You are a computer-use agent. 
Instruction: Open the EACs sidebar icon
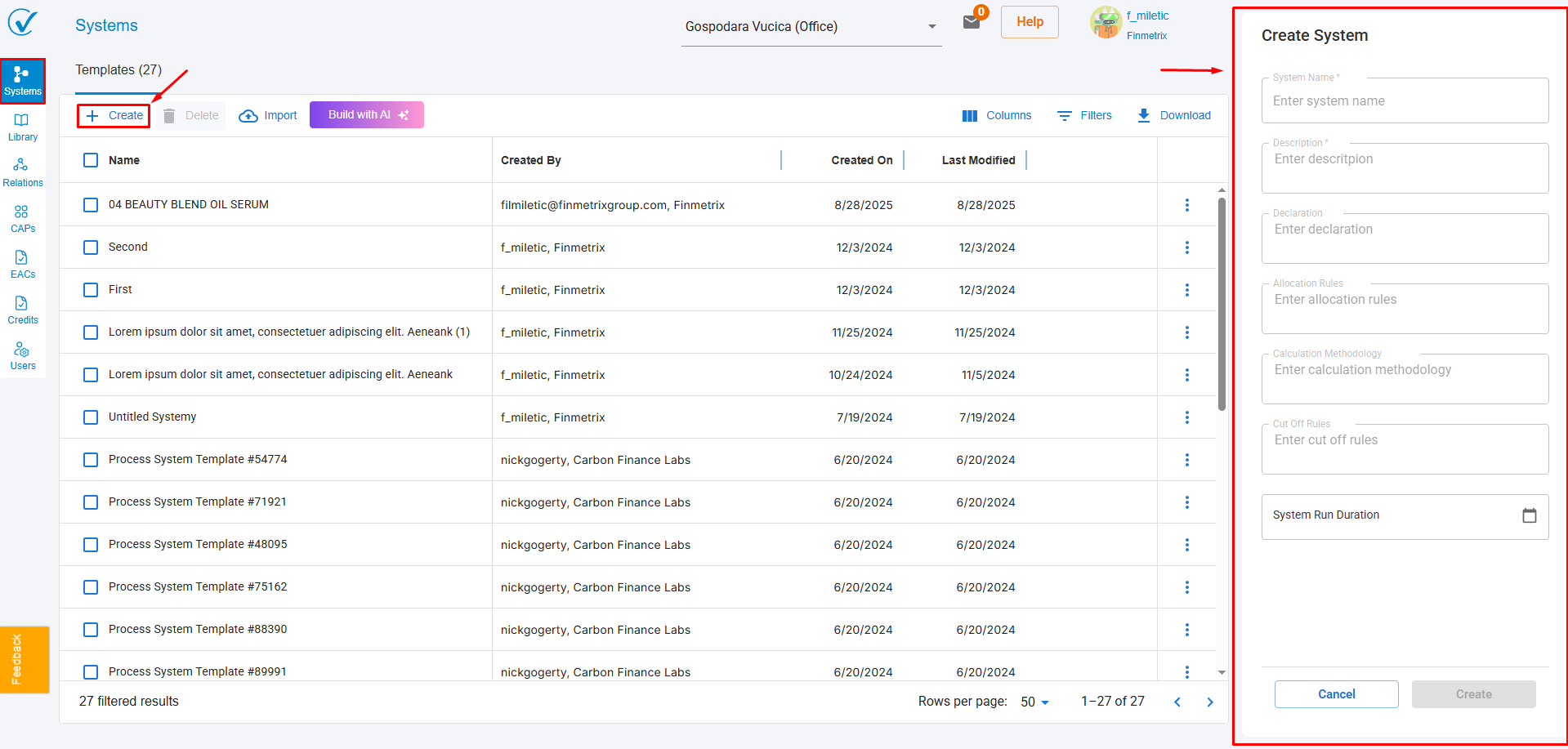pyautogui.click(x=22, y=264)
